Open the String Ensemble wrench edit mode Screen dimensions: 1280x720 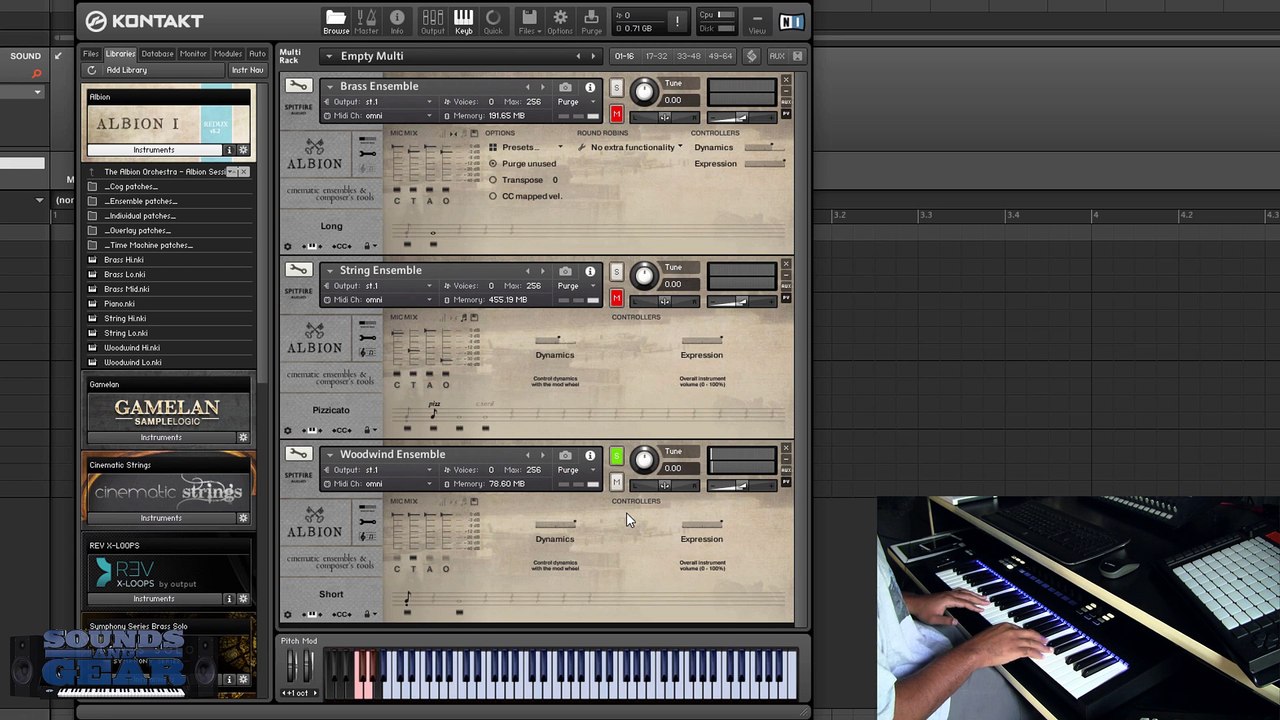point(298,271)
